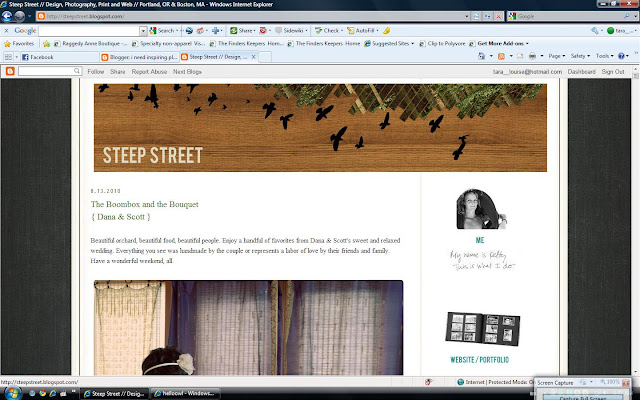Click the search magnifier icon in IE search box

coord(627,16)
